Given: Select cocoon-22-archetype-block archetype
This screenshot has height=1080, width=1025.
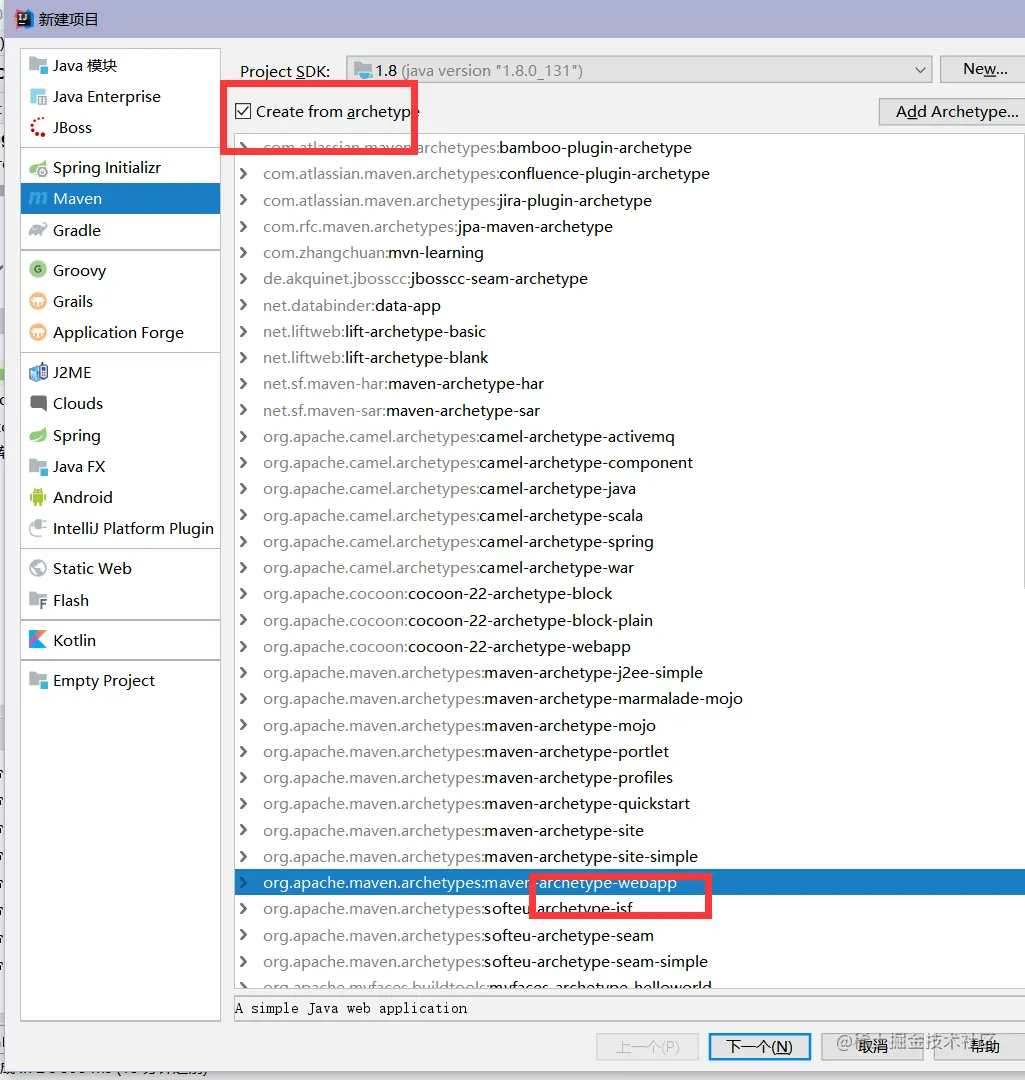Looking at the screenshot, I should (437, 594).
